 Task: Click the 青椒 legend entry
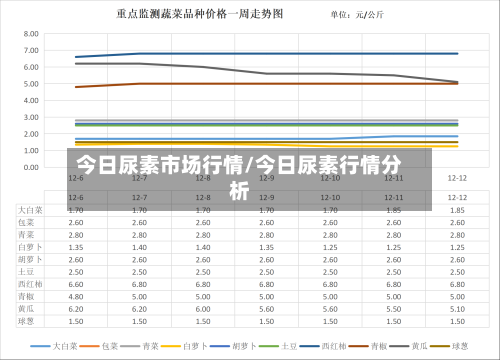pyautogui.click(x=368, y=346)
